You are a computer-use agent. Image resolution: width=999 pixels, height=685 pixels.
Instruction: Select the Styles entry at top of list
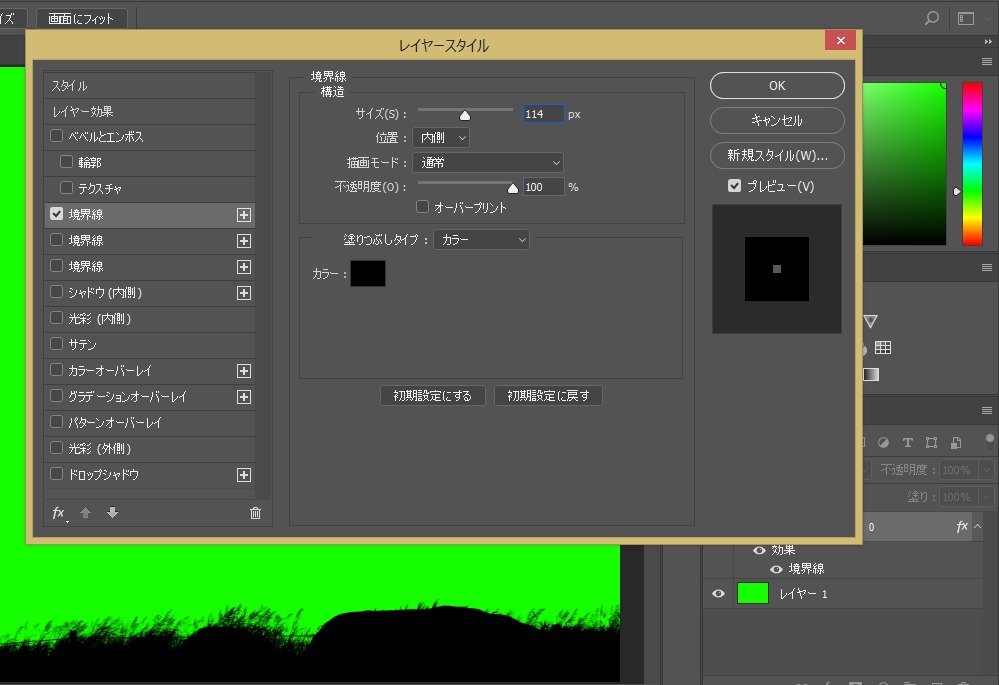click(x=70, y=86)
